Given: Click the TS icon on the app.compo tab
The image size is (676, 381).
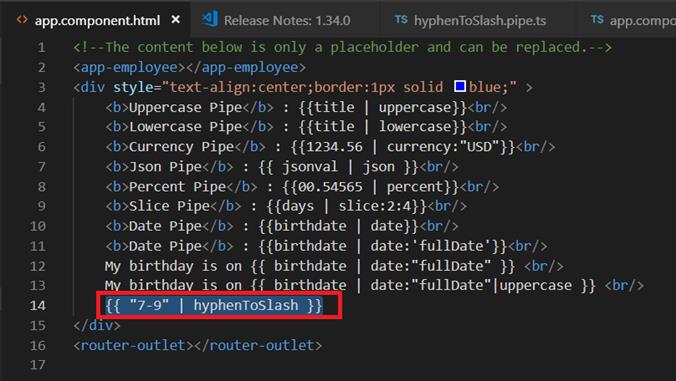Looking at the screenshot, I should [597, 19].
